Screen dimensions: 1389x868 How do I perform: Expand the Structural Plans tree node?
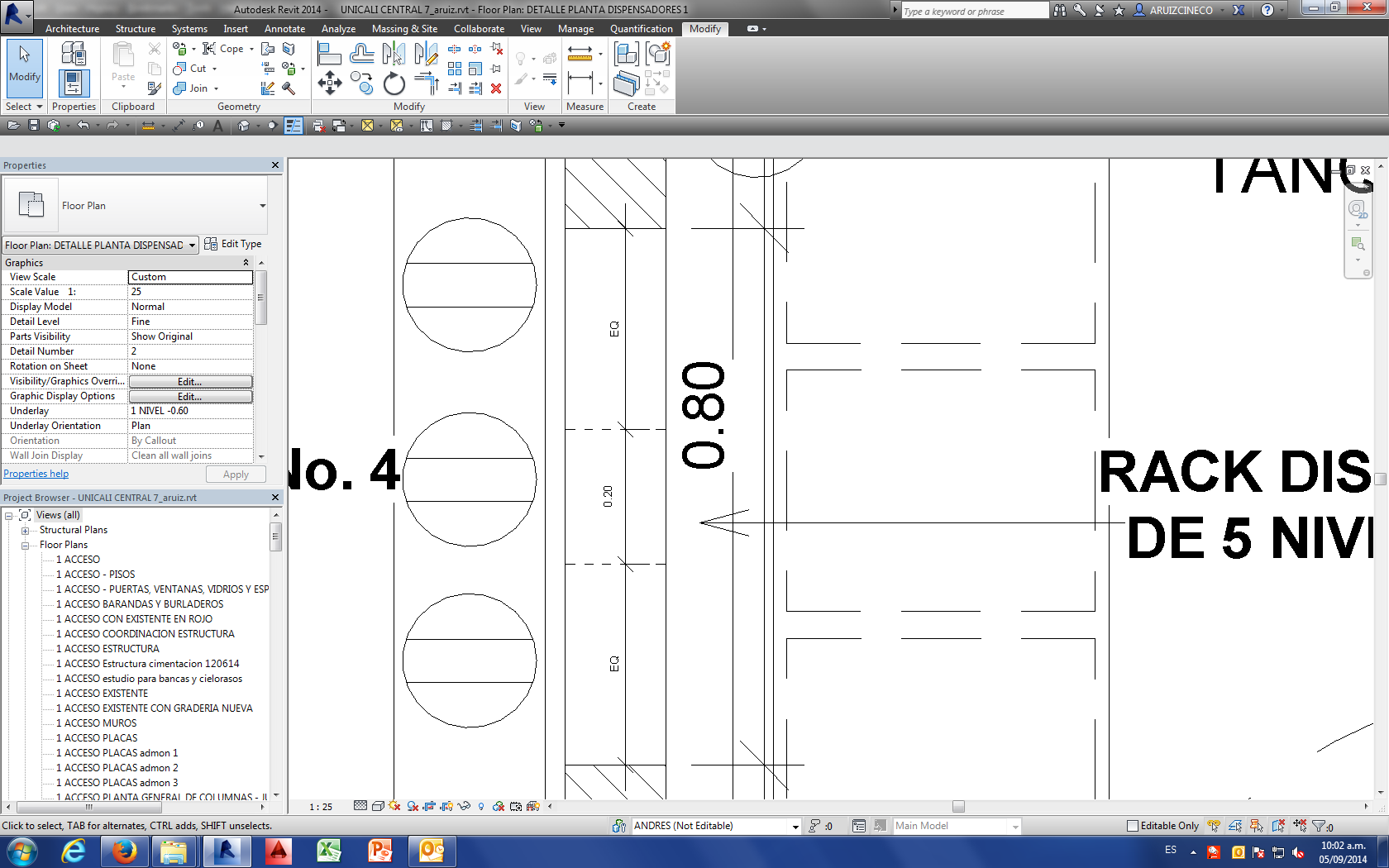[x=25, y=531]
